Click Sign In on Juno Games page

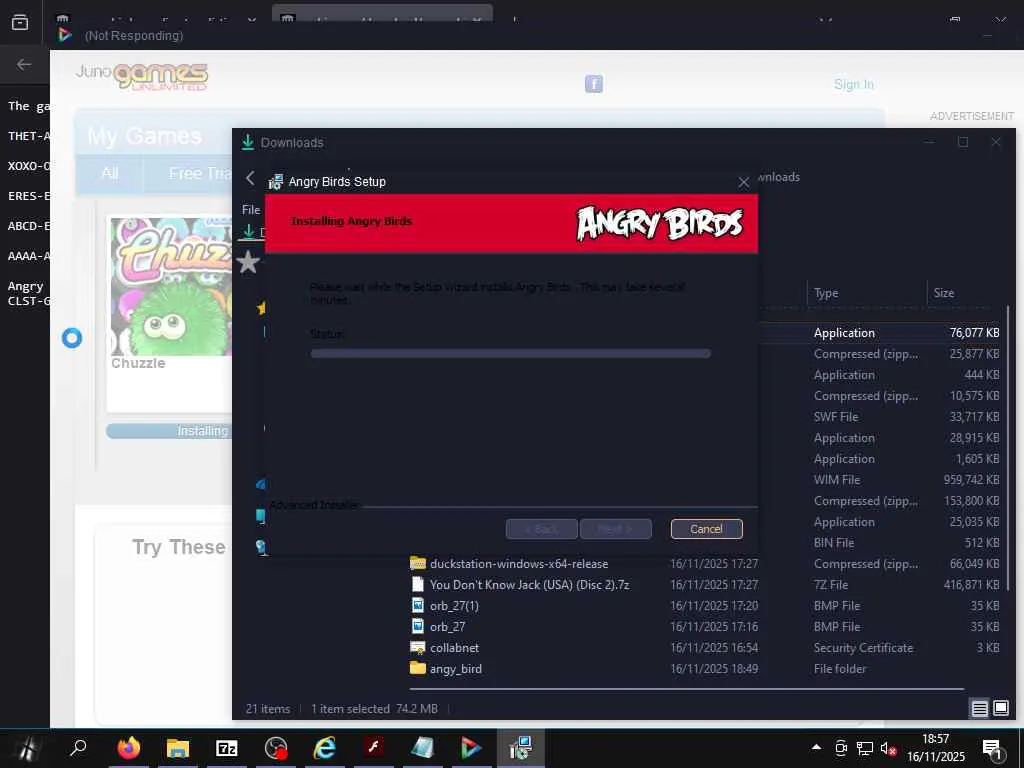point(853,84)
